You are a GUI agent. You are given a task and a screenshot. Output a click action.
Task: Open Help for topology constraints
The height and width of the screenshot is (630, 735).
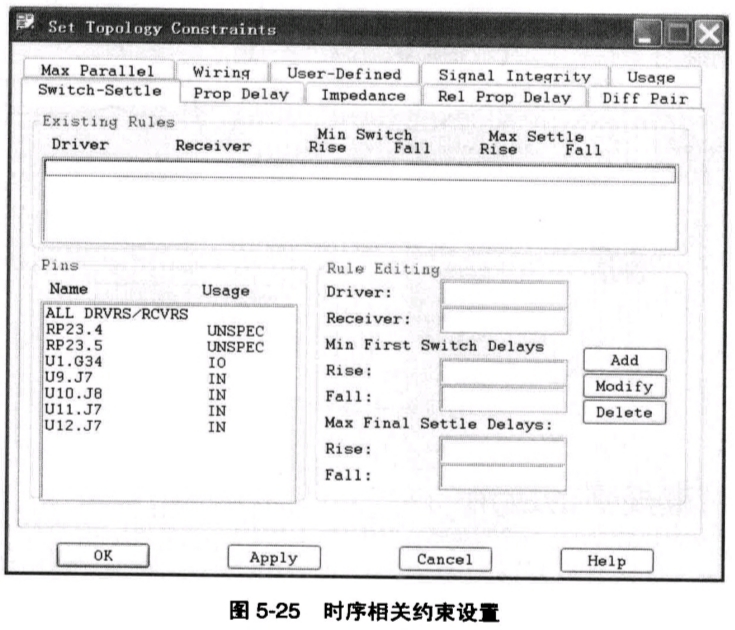pyautogui.click(x=607, y=561)
